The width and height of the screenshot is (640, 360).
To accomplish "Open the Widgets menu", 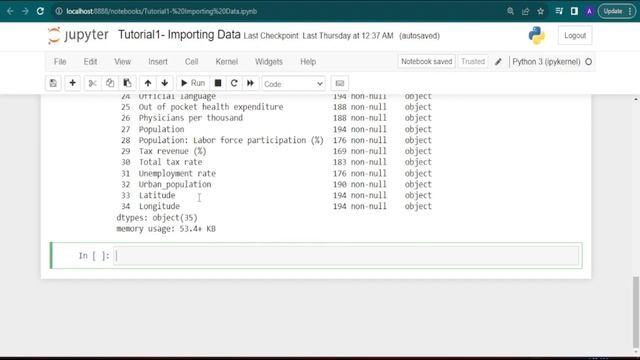I will [269, 62].
